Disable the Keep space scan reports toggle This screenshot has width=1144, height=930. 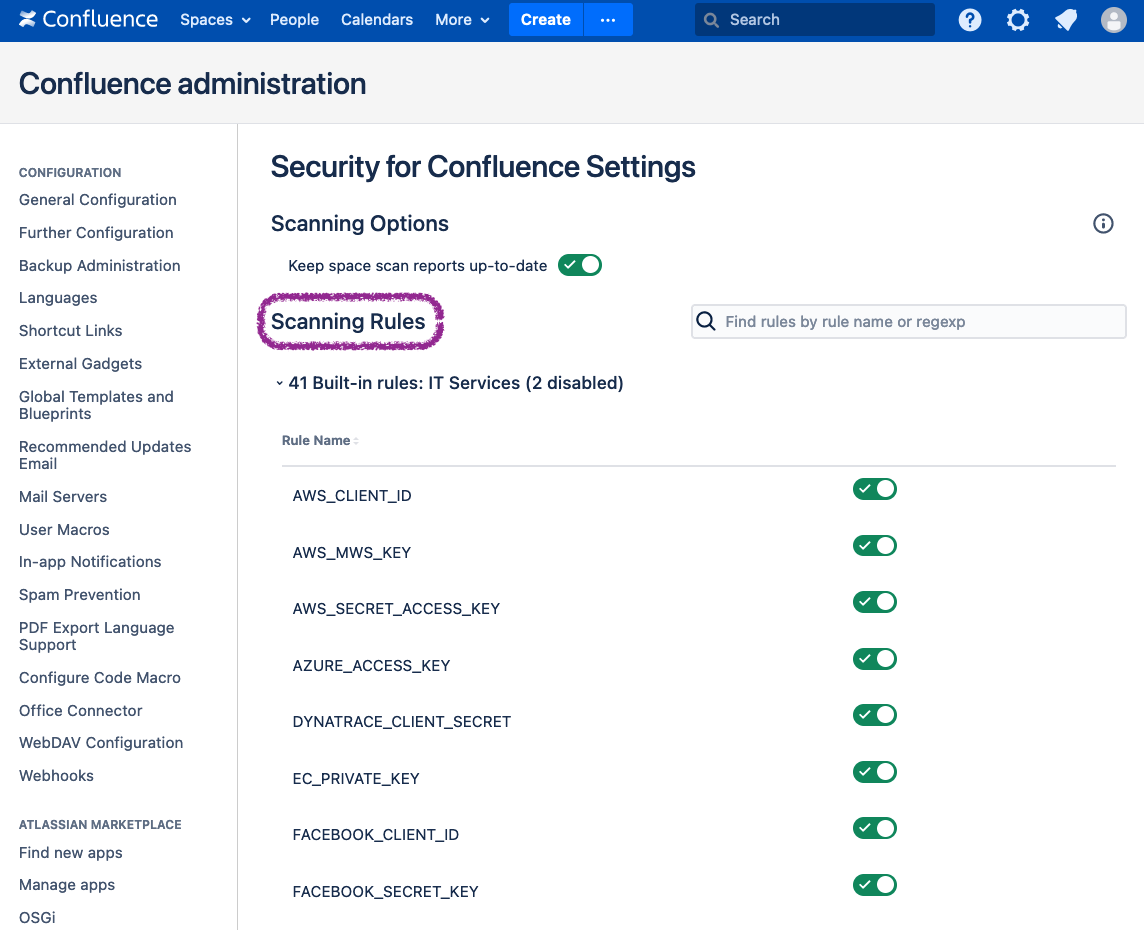click(x=580, y=265)
